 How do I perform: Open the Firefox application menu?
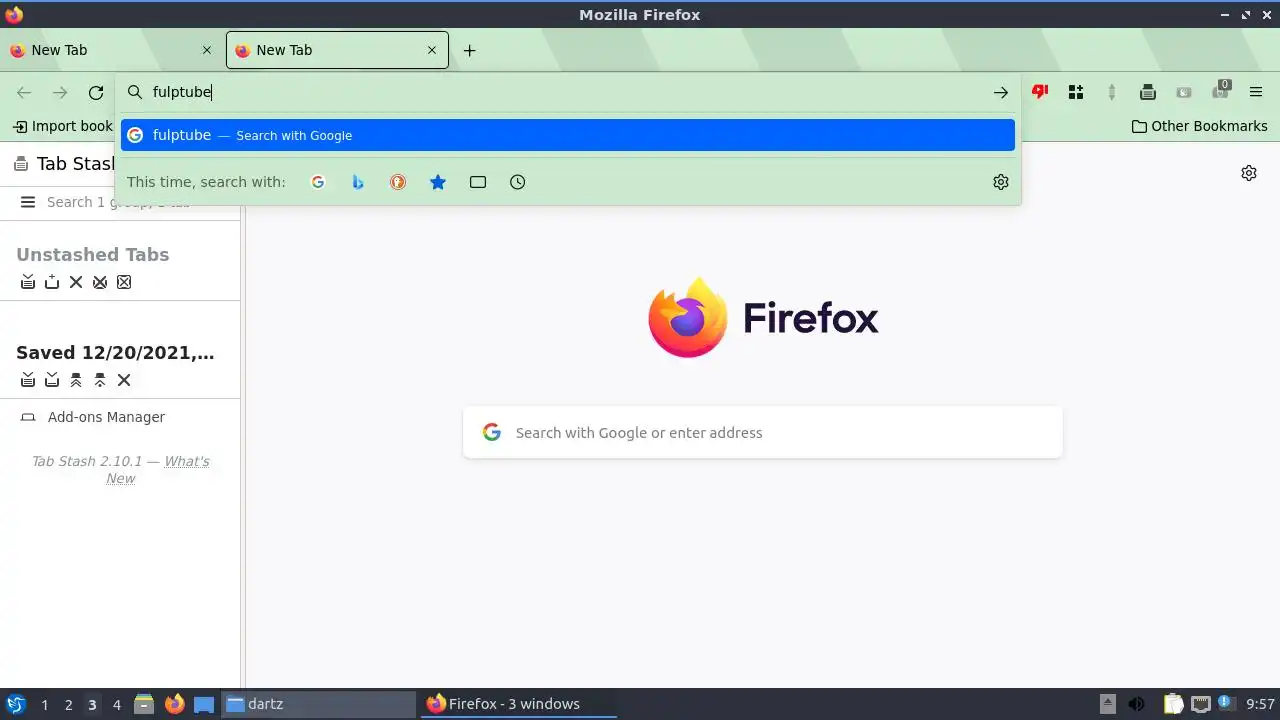(1256, 92)
